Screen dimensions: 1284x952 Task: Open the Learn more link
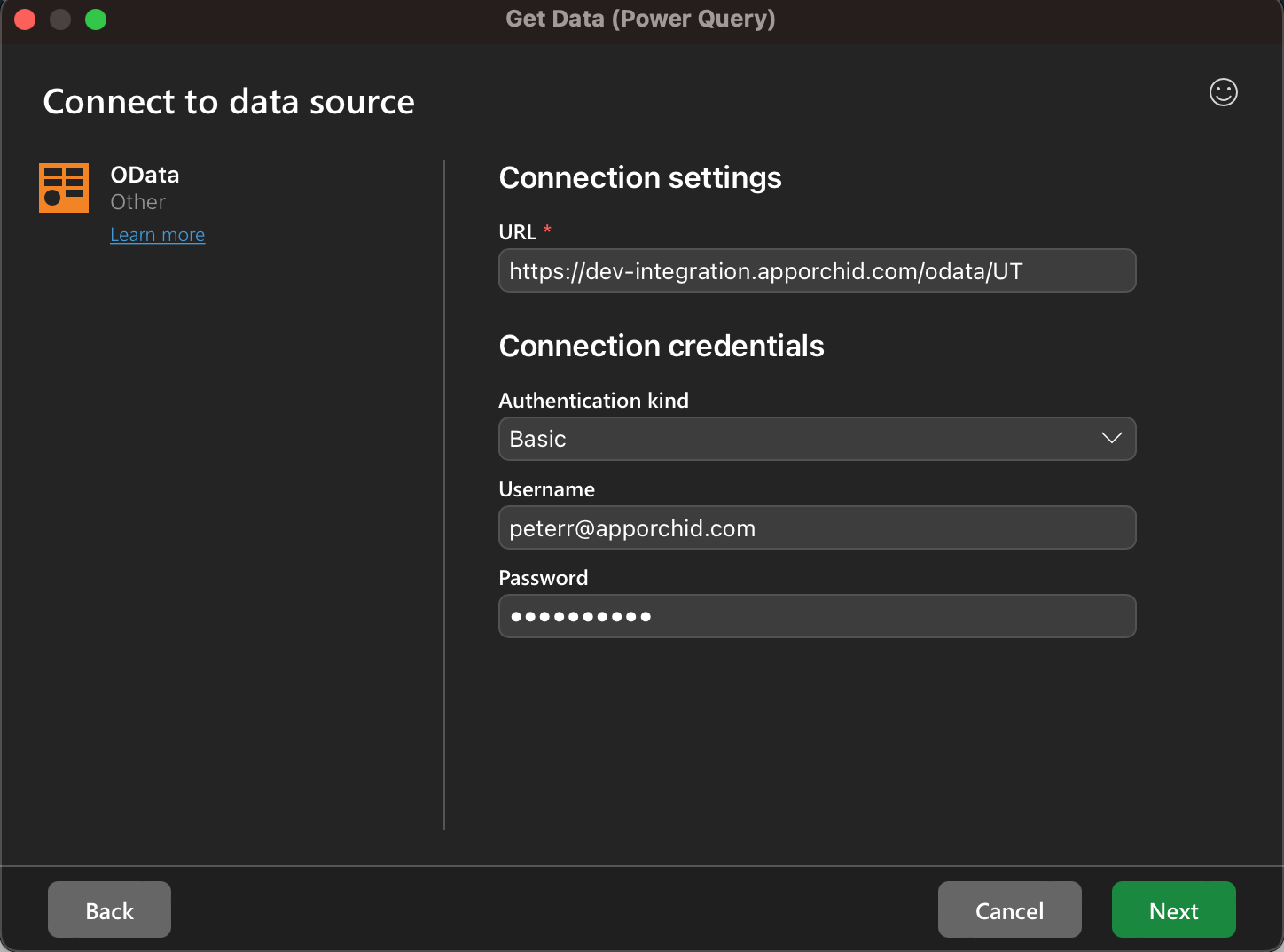(158, 235)
